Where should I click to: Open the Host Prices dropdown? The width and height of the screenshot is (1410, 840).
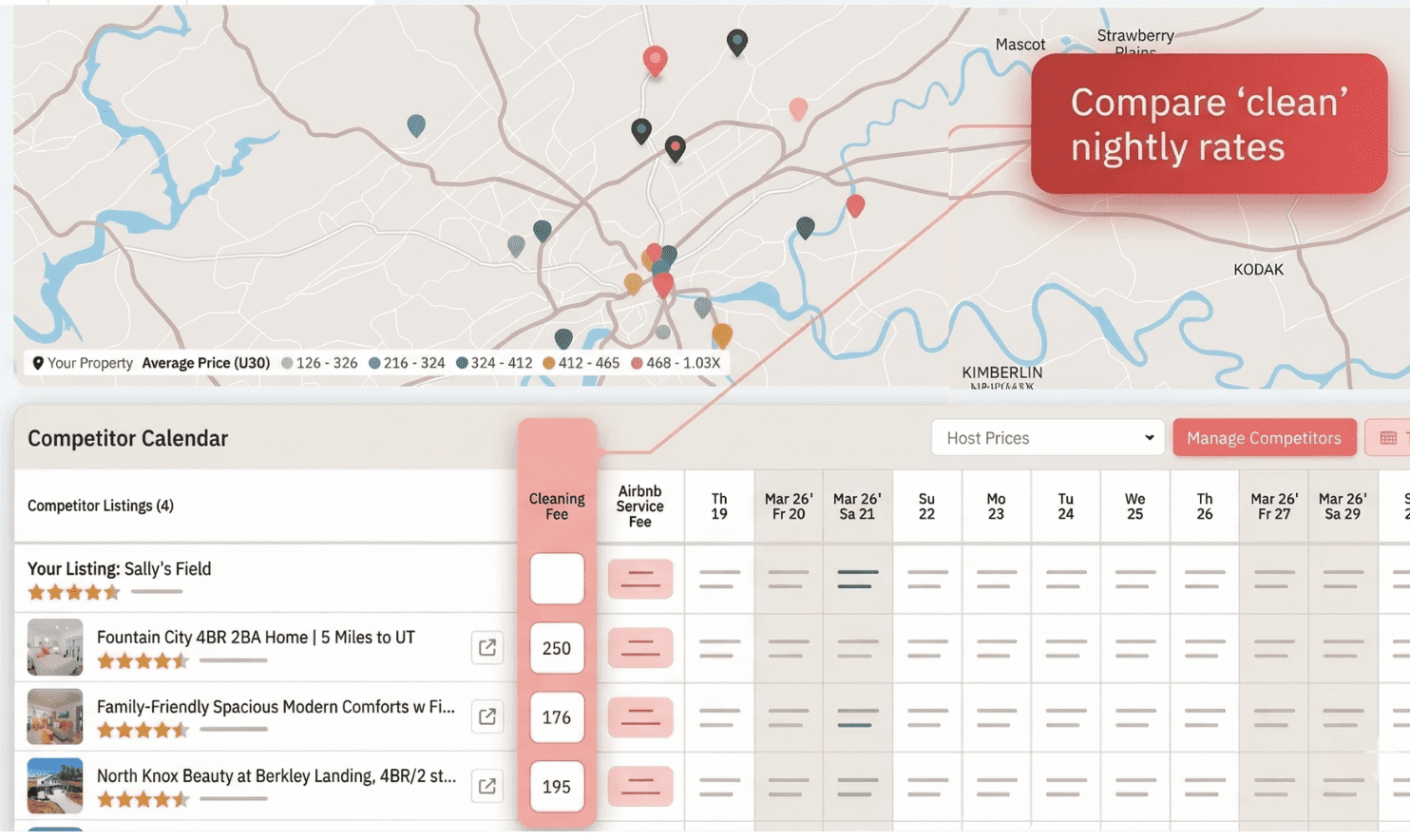(1047, 438)
